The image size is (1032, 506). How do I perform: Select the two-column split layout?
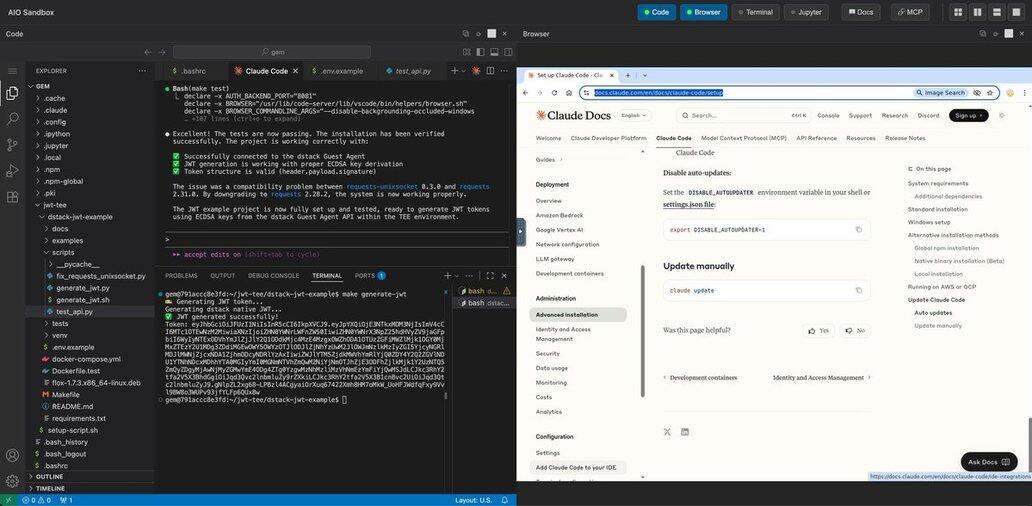977,12
